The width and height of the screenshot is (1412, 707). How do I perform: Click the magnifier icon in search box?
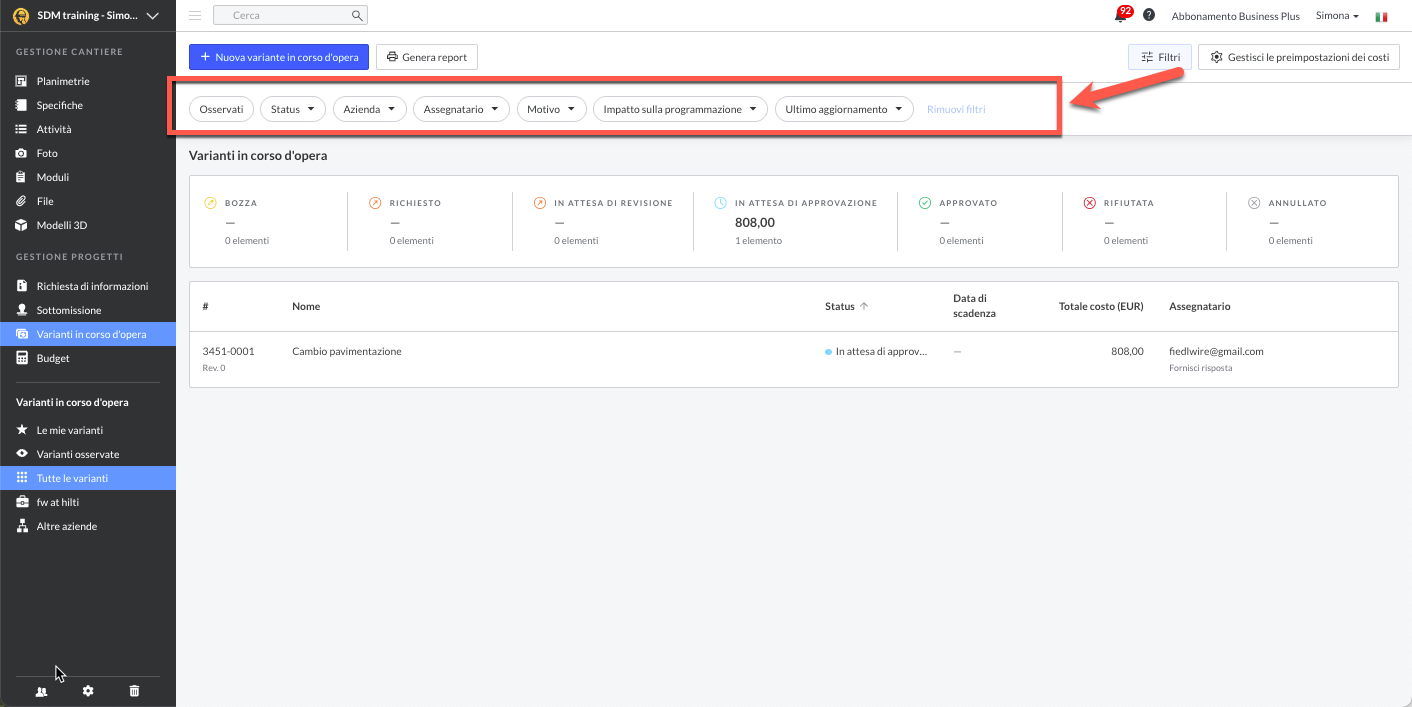coord(357,16)
